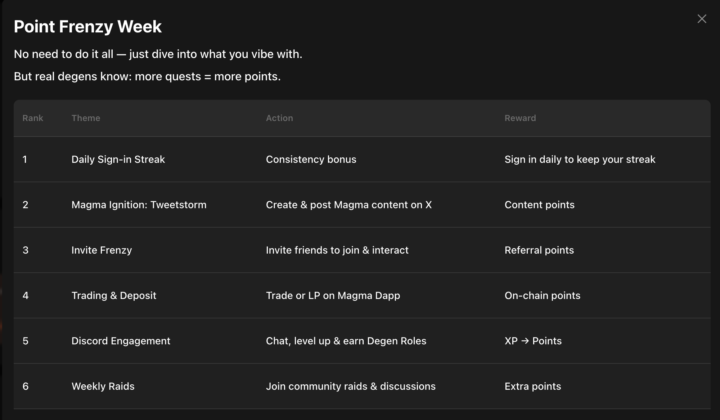Select the Discord Engagement theme
The image size is (720, 420).
tap(121, 341)
